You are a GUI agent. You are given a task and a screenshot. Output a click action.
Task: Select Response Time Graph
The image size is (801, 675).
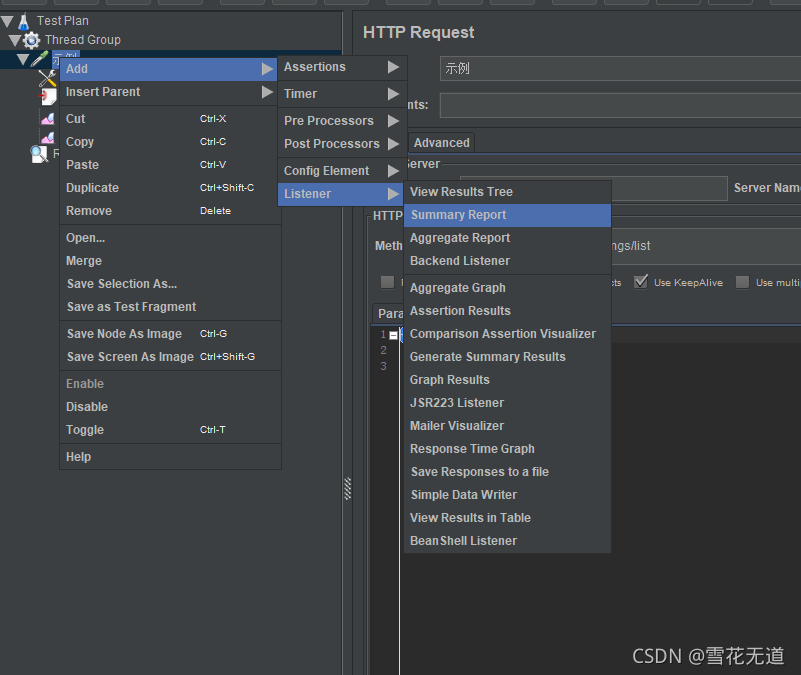pos(507,449)
